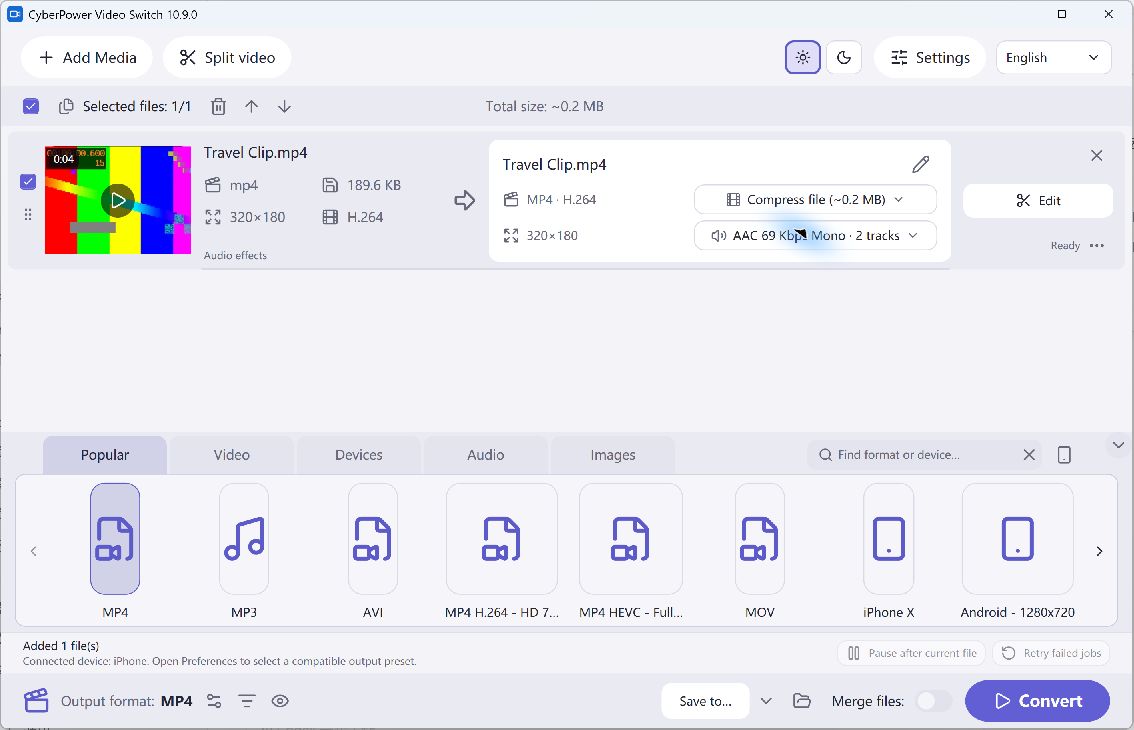
Task: Uncheck the Travel Clip.mp4 file checkbox
Action: (28, 182)
